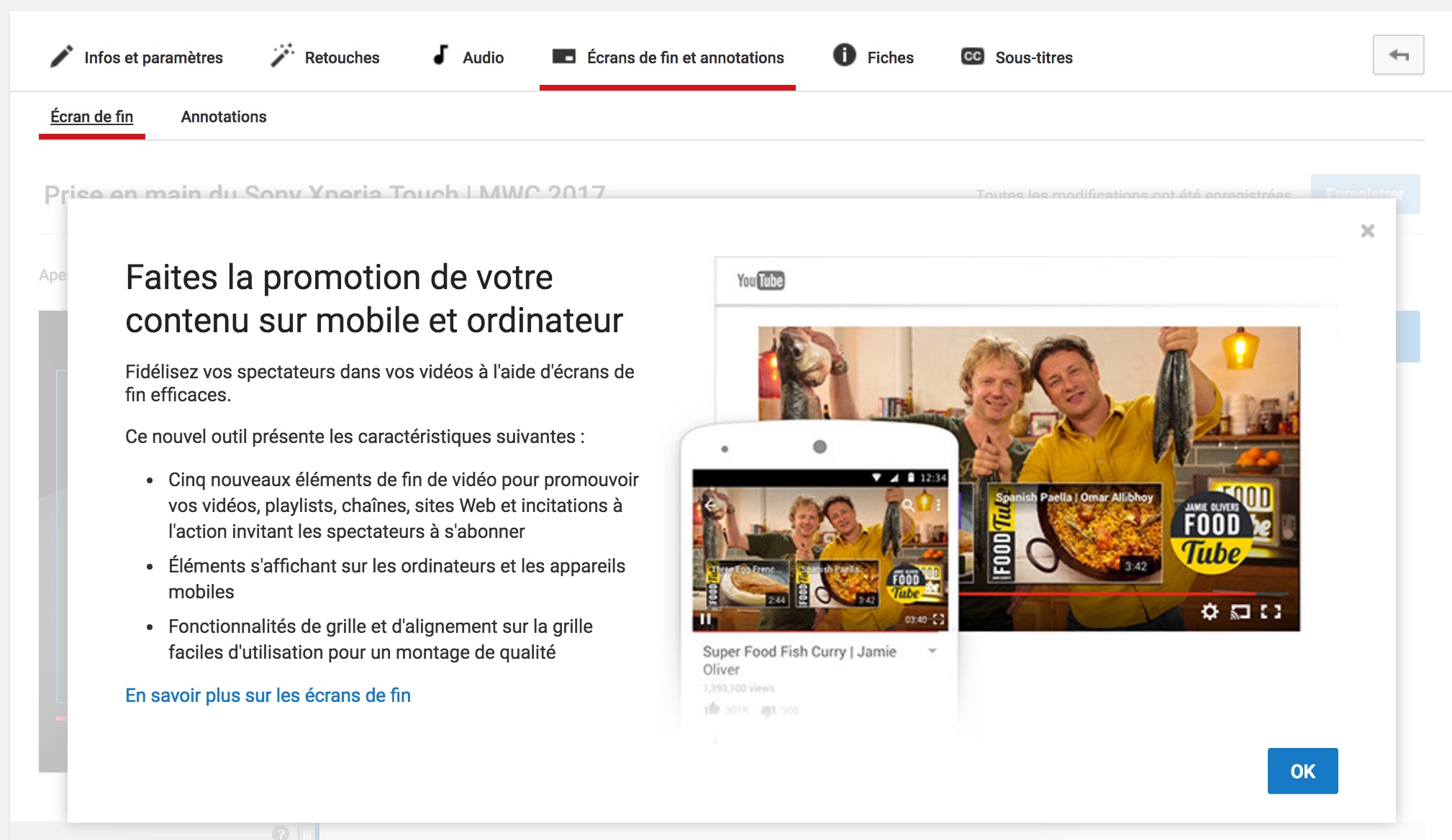The height and width of the screenshot is (840, 1452).
Task: Click the info circle Fiches icon
Action: click(844, 55)
